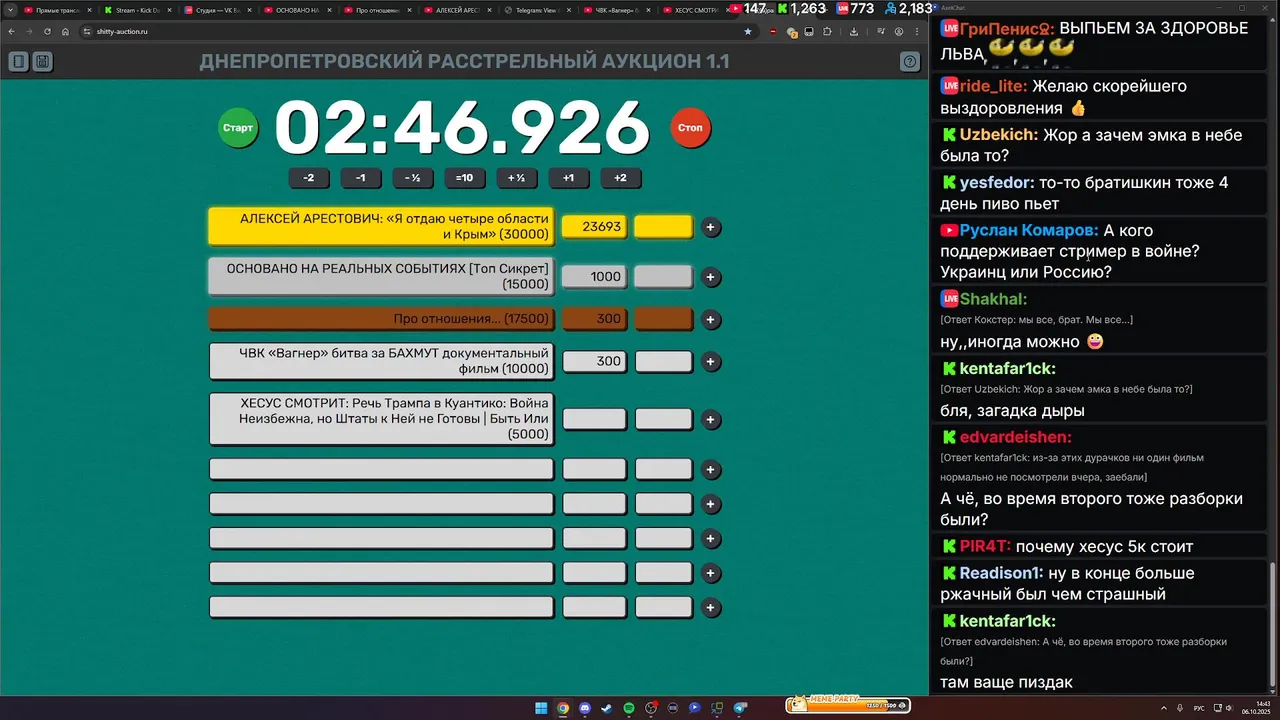This screenshot has width=1280, height=720.
Task: Click the browser home icon
Action: 65,32
